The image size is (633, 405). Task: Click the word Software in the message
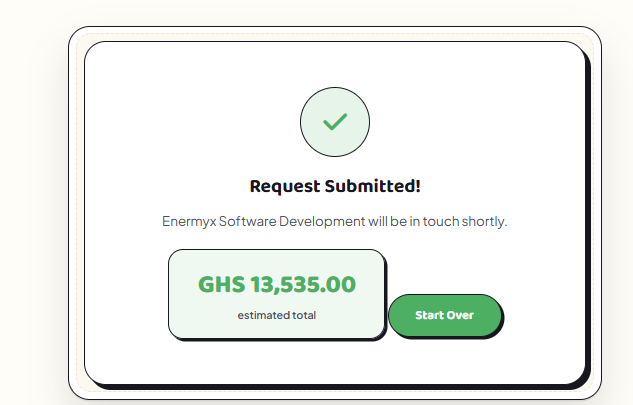coord(247,221)
